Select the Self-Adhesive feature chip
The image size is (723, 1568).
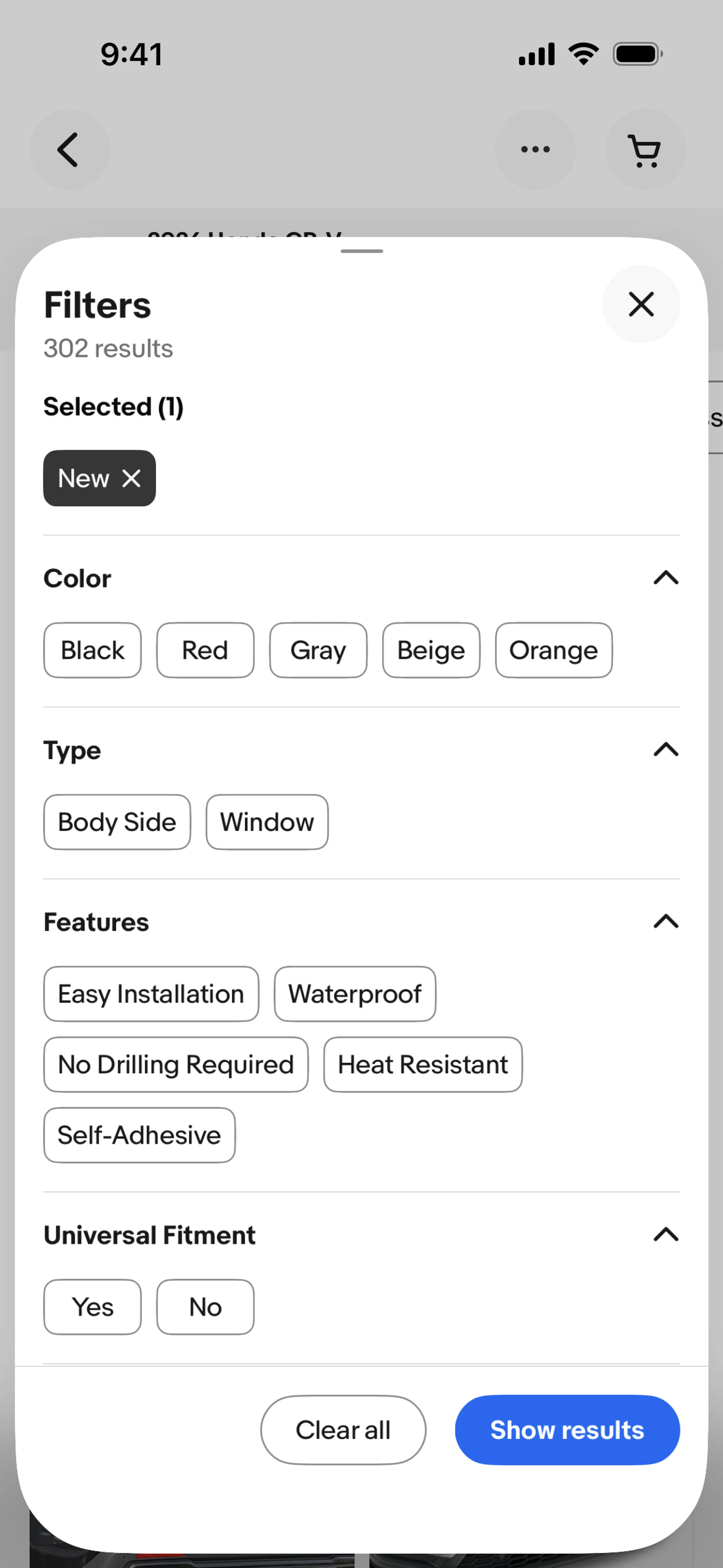click(139, 1135)
